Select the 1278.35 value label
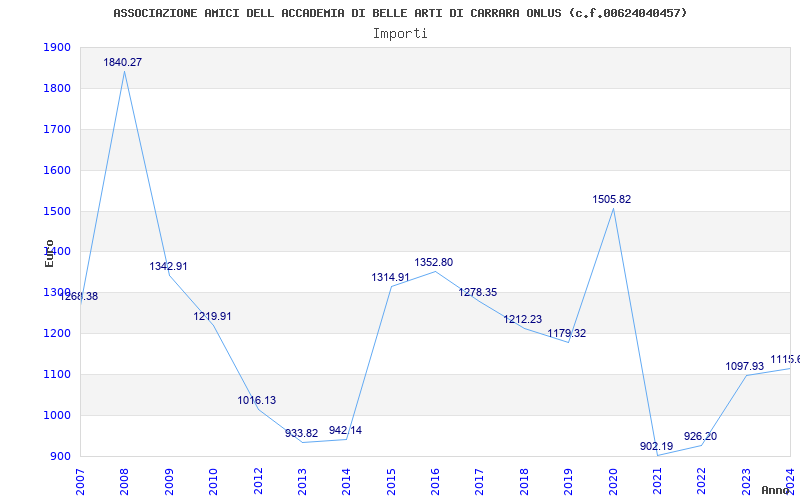 478,292
